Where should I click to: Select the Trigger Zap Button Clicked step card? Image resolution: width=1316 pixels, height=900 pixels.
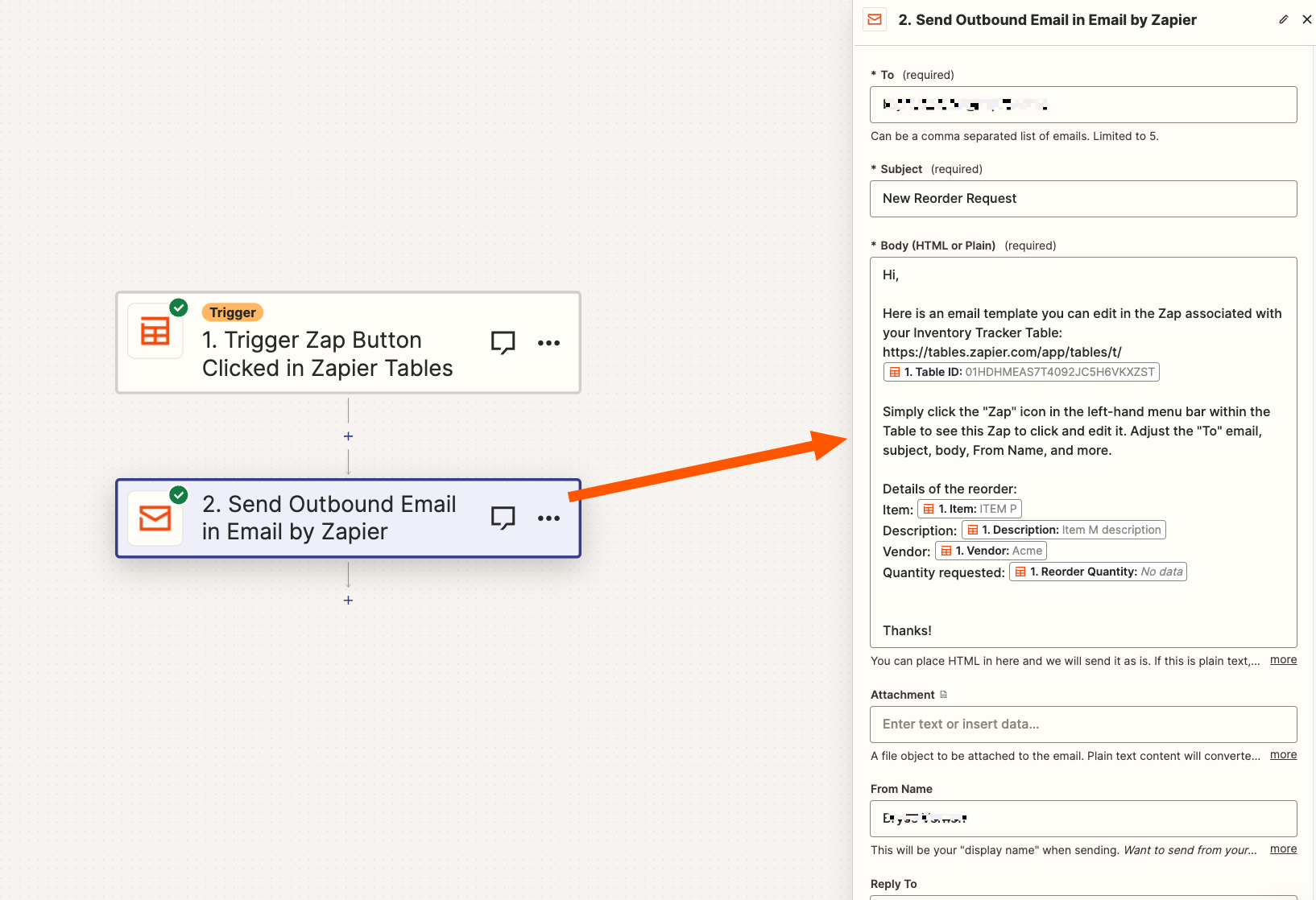tap(348, 343)
